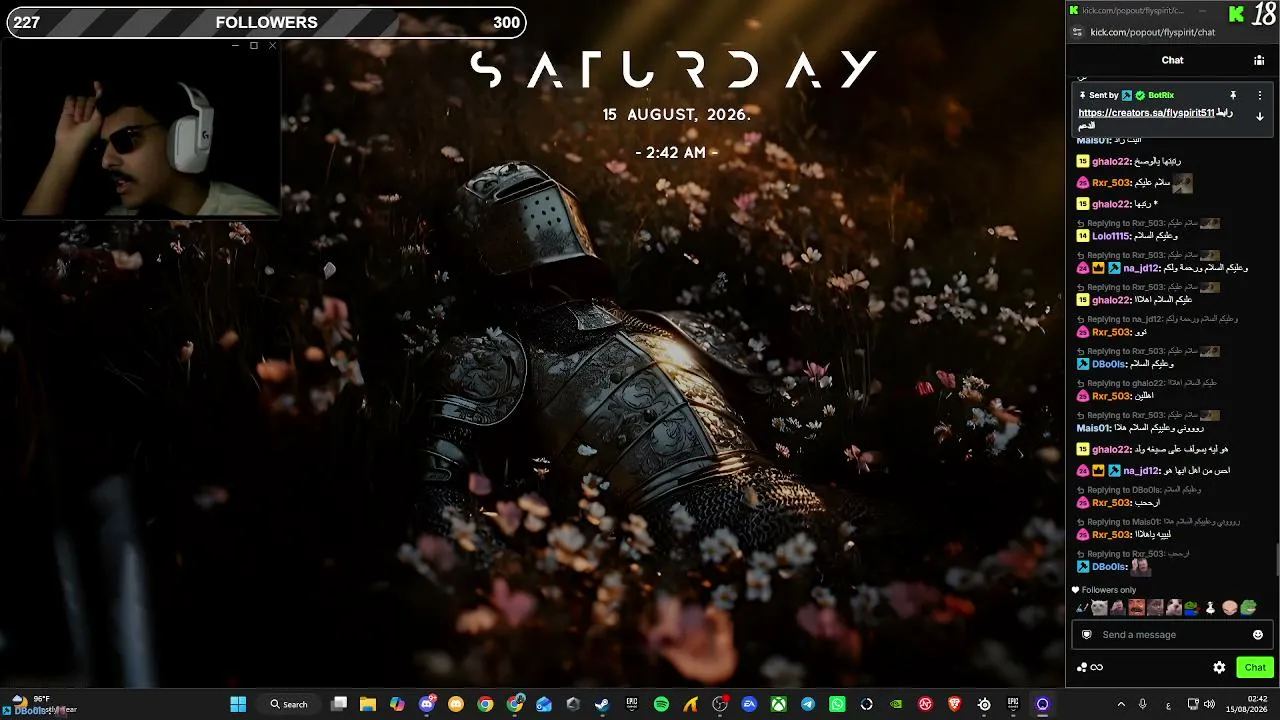
Task: Open site information icon in address bar
Action: 1077,32
